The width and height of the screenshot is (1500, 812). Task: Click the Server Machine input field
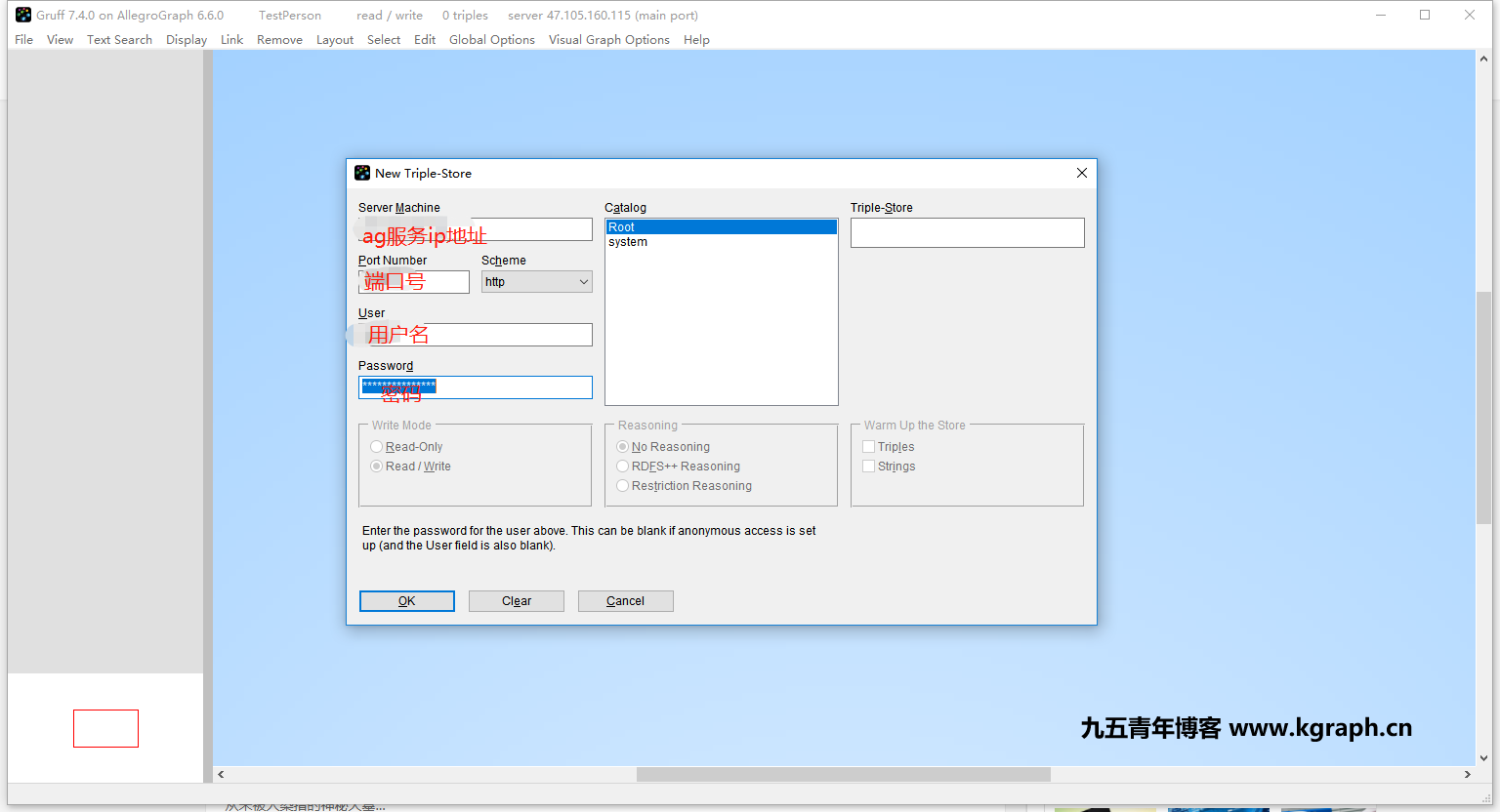476,229
